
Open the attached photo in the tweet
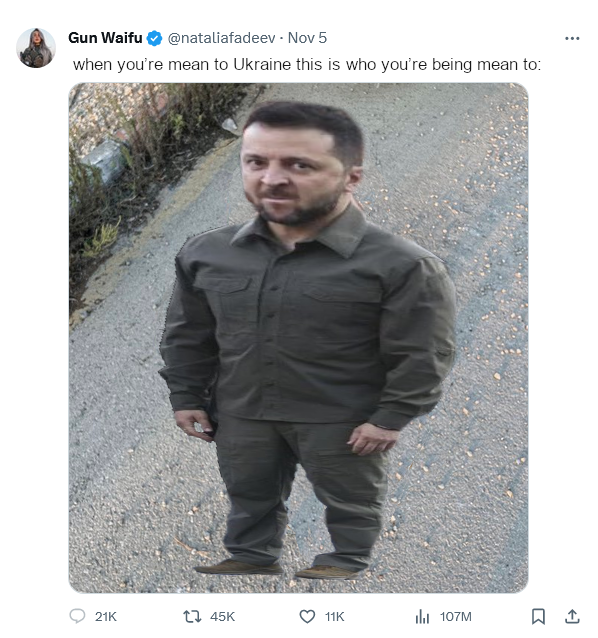[x=298, y=337]
